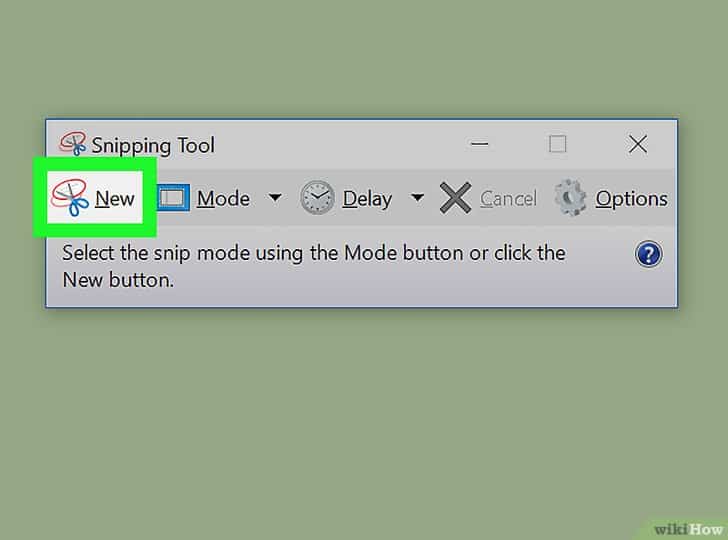
Task: Select the Mode label in the toolbar
Action: coord(222,199)
